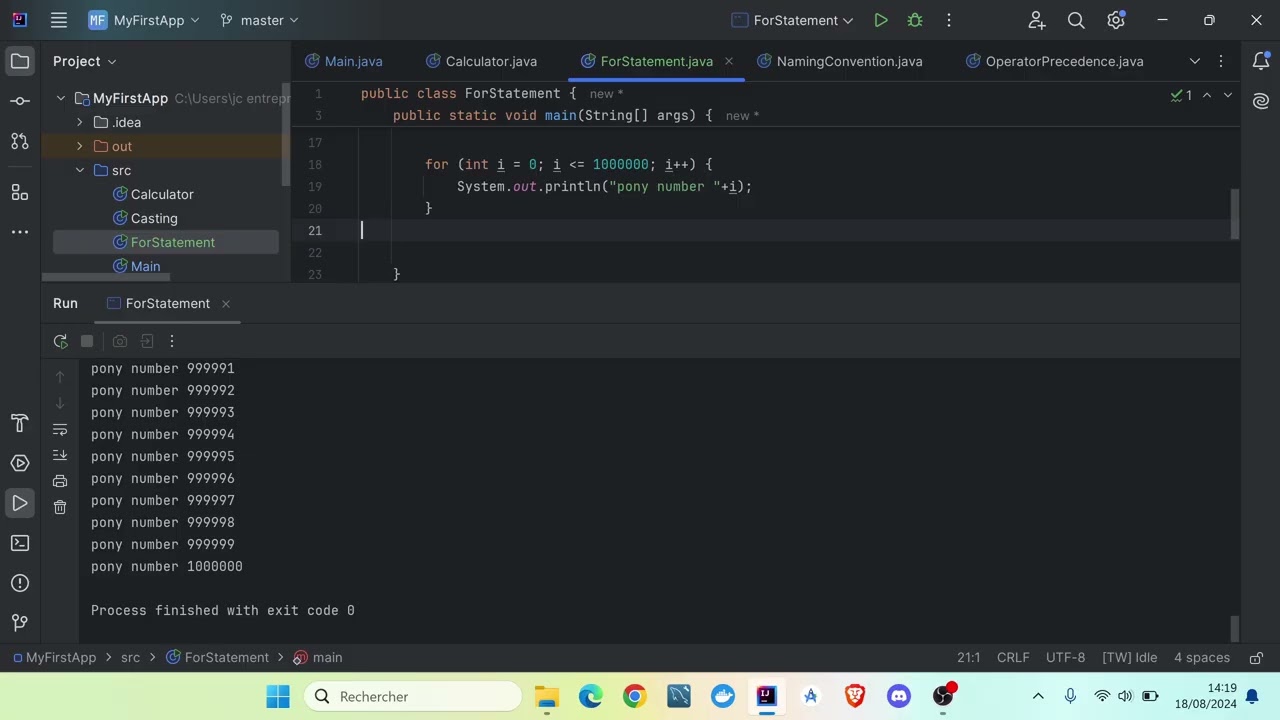This screenshot has width=1280, height=720.
Task: Open Search Everywhere magnifier
Action: point(1076,20)
